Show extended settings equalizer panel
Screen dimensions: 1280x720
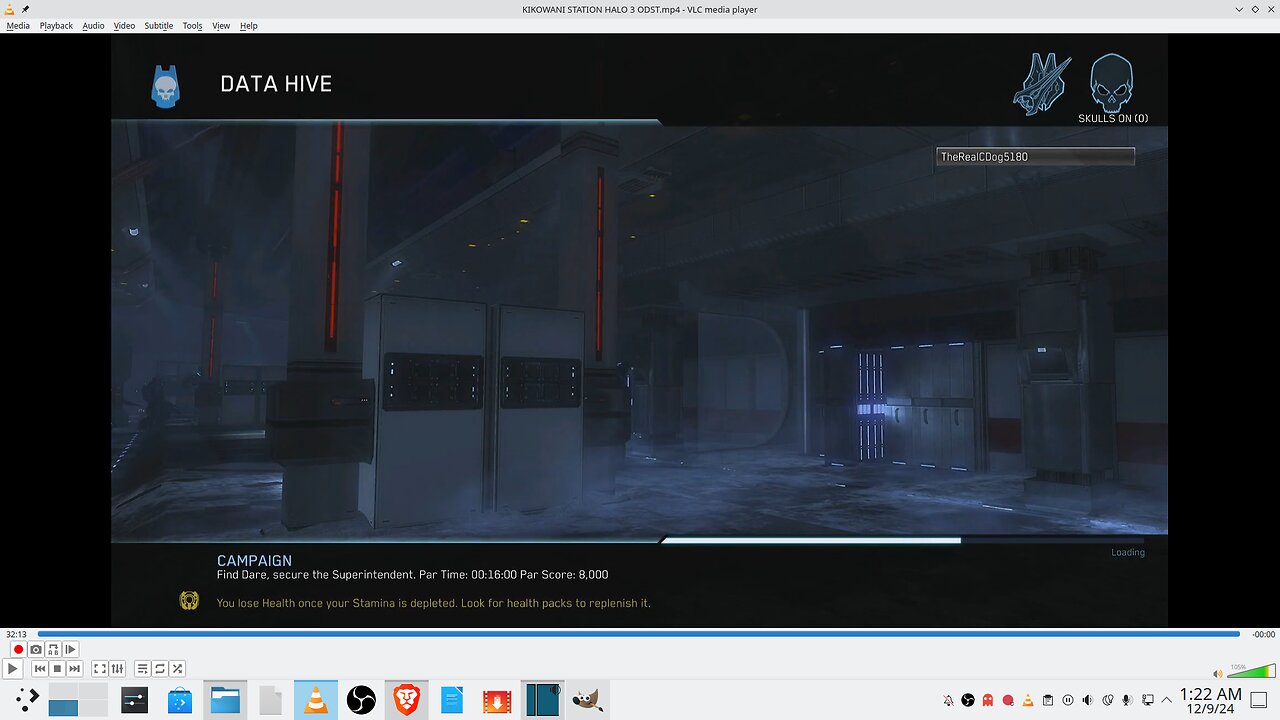click(x=117, y=668)
